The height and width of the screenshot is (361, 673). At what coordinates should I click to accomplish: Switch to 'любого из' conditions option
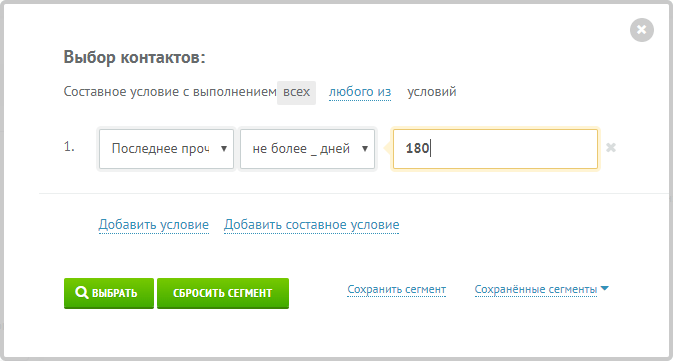pos(360,92)
